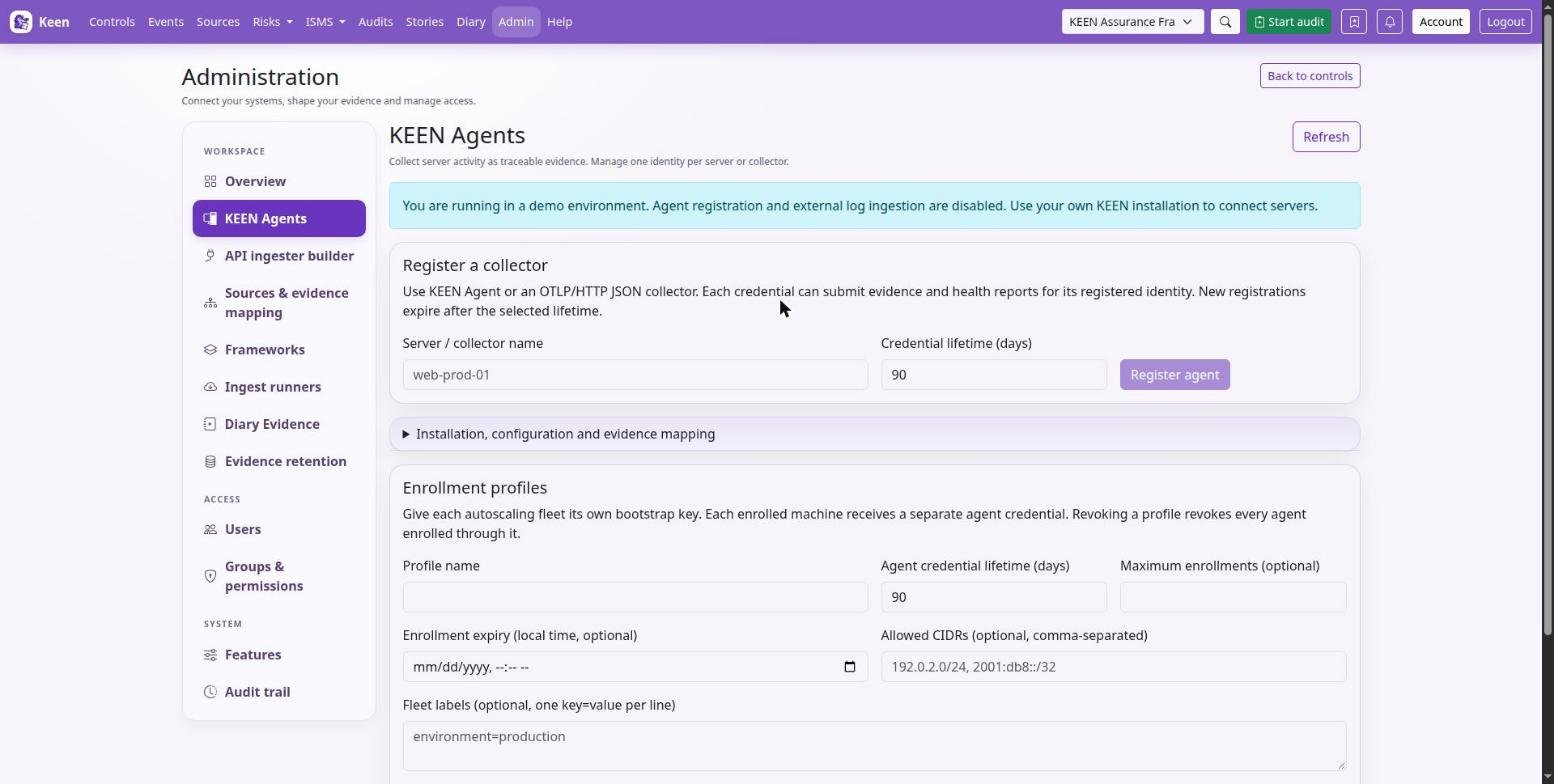Expand Installation, configuration and evidence mapping

(874, 434)
